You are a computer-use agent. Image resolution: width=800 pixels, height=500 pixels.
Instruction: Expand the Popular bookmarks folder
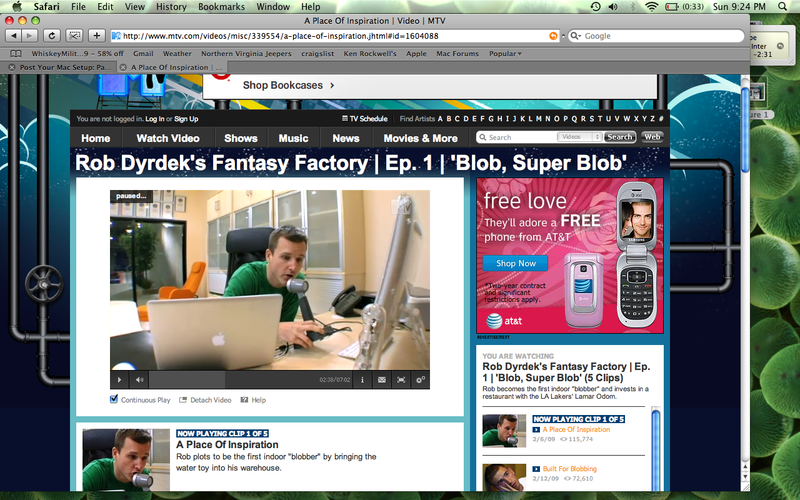pos(505,54)
